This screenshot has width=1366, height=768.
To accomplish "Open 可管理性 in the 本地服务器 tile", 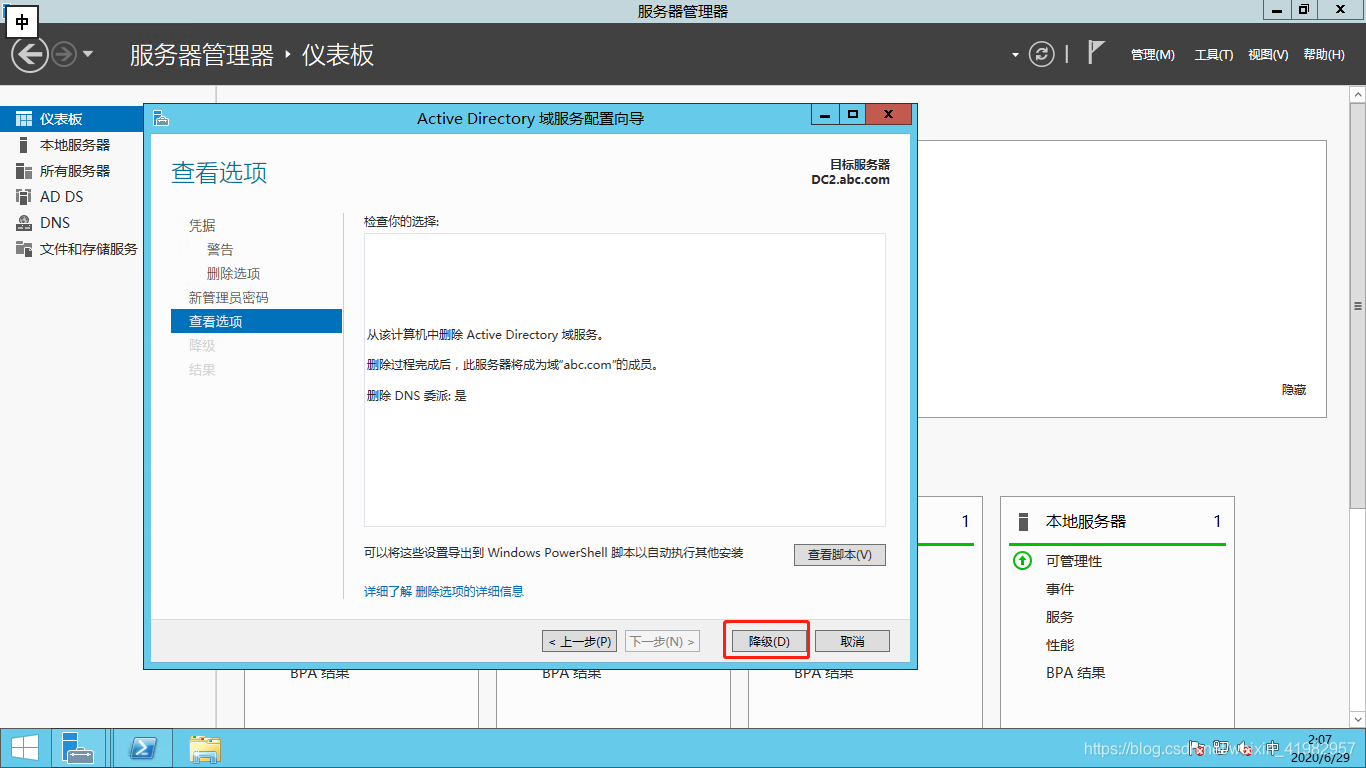I will (1074, 561).
